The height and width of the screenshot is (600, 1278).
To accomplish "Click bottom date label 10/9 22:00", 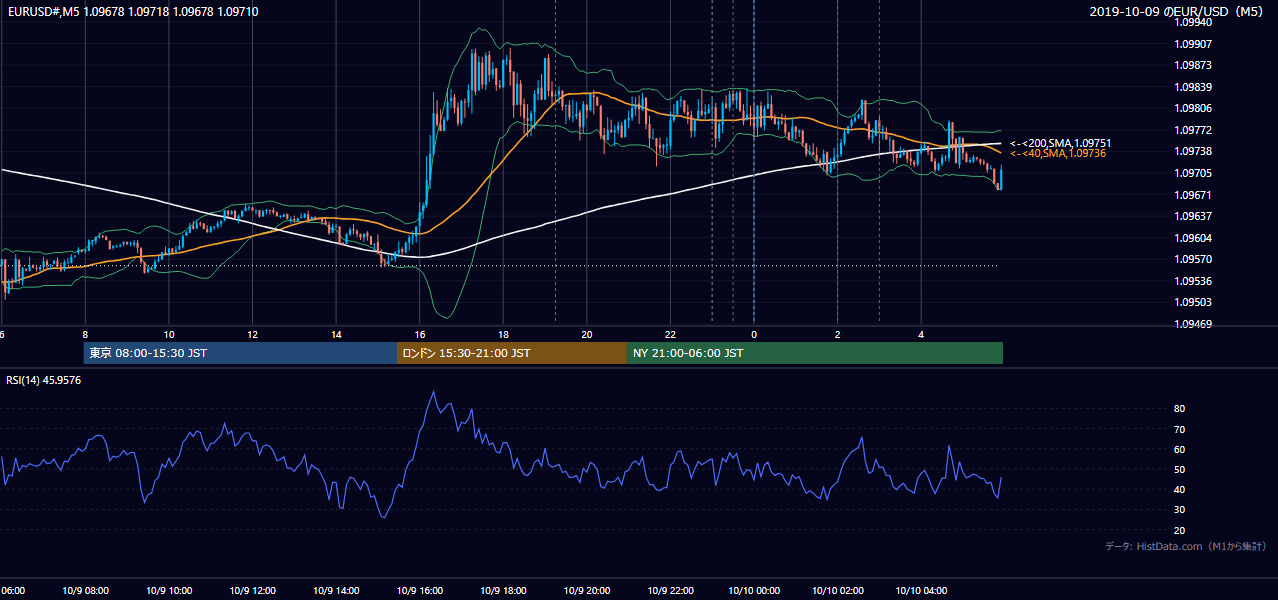I will tap(670, 591).
